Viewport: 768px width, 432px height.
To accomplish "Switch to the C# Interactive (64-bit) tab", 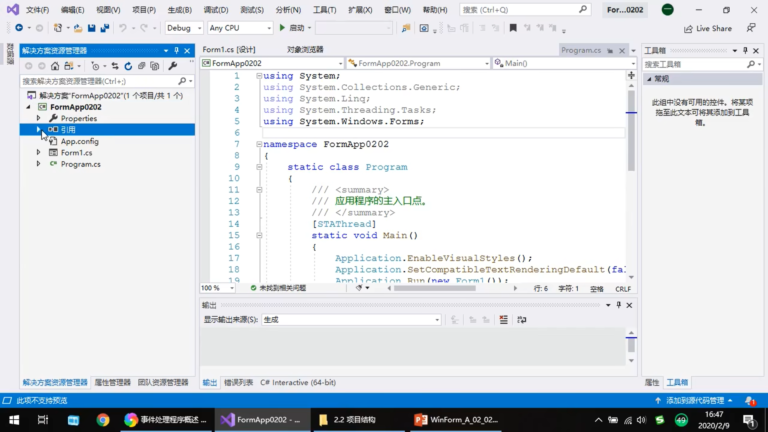I will [298, 383].
